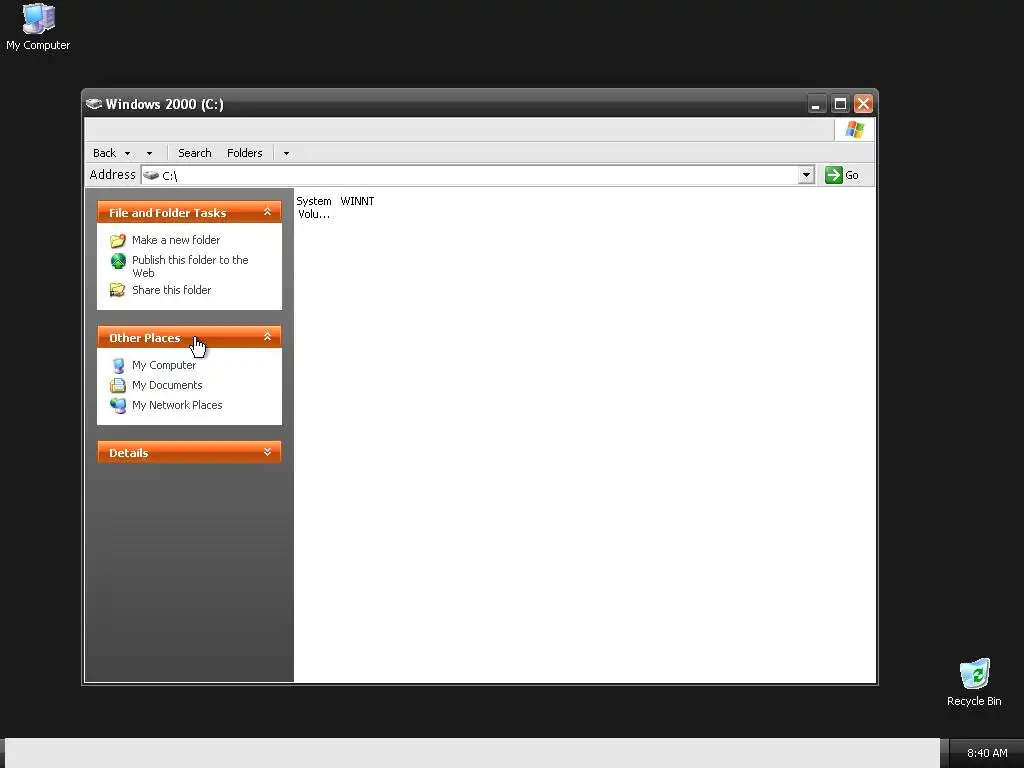Click Share this folder link
This screenshot has height=768, width=1024.
[171, 290]
